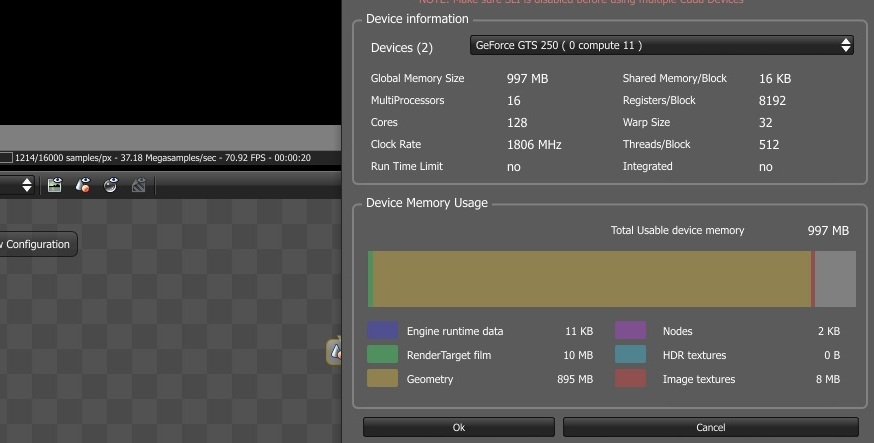Click the '1806 MHz' clock rate value

[534, 145]
